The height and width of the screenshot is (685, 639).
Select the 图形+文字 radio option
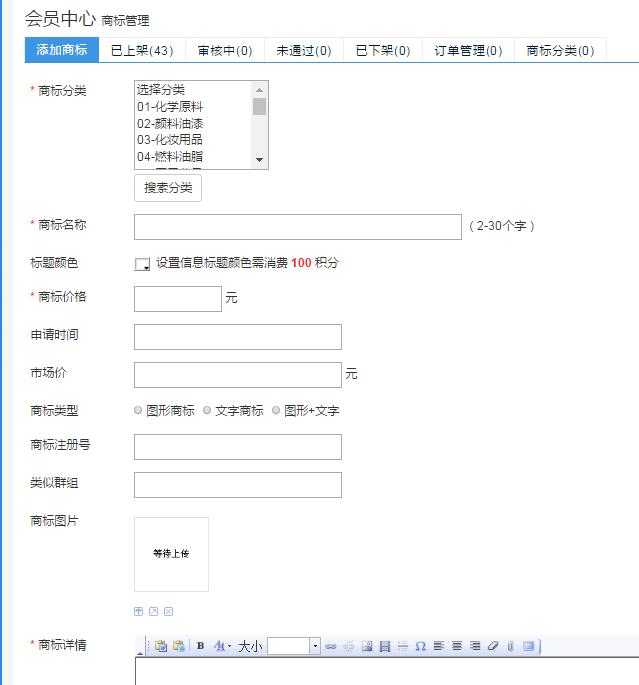pyautogui.click(x=276, y=410)
